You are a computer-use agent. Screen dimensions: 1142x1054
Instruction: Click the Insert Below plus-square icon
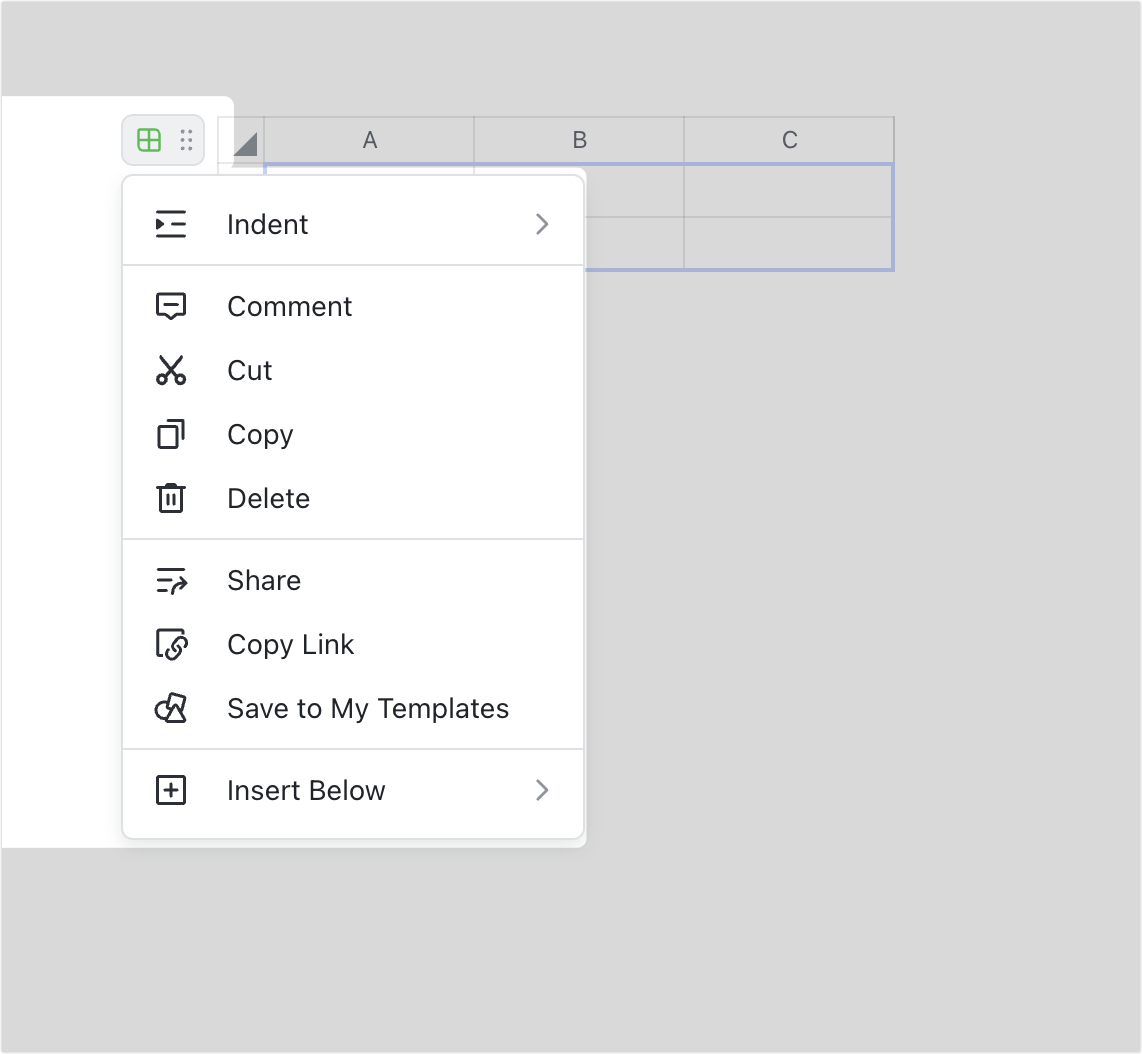171,790
